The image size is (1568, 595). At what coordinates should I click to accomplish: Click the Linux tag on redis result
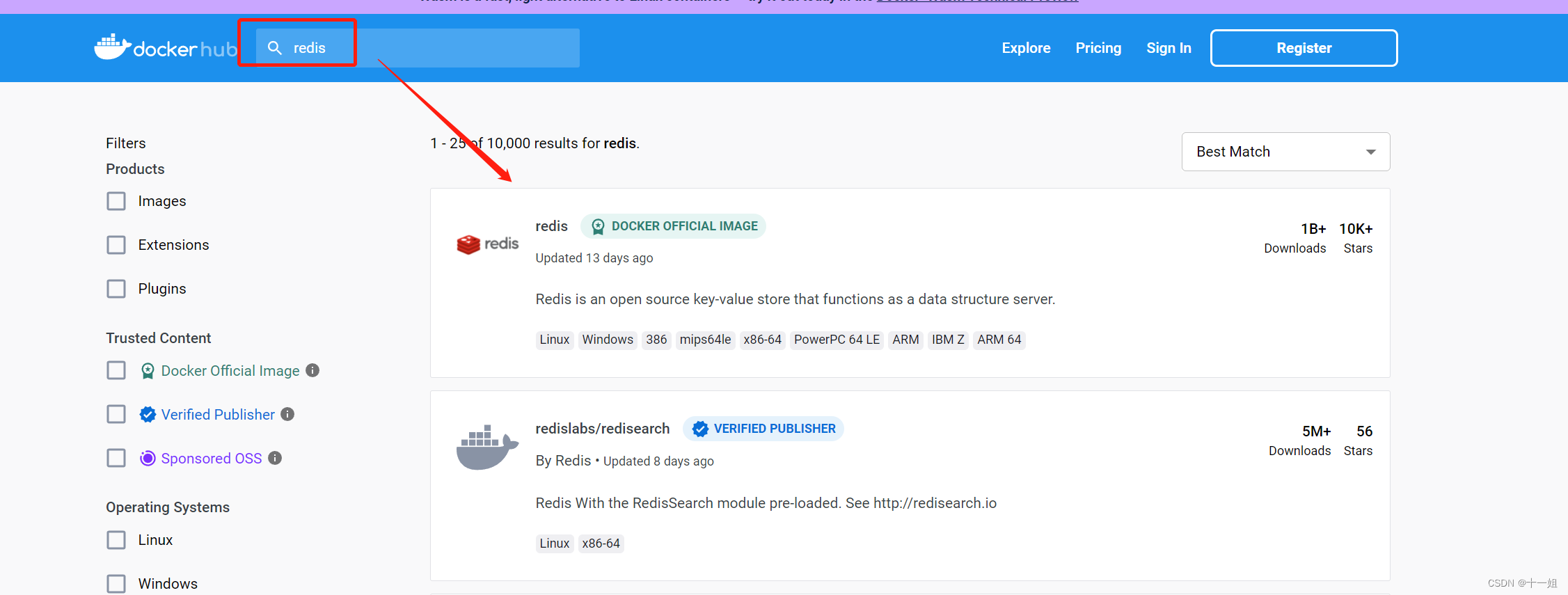point(555,340)
